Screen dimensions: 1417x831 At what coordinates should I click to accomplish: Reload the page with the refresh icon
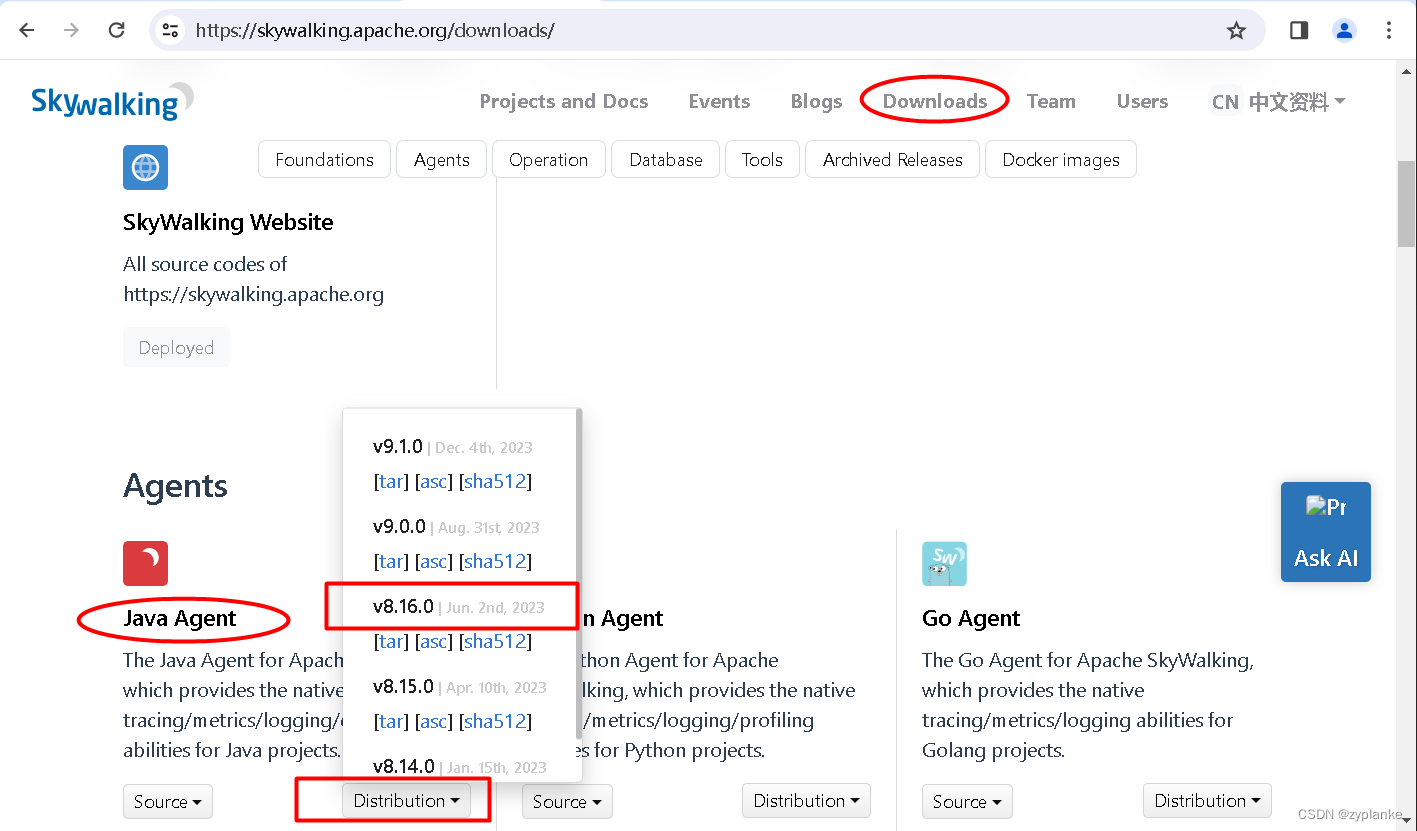[x=116, y=30]
